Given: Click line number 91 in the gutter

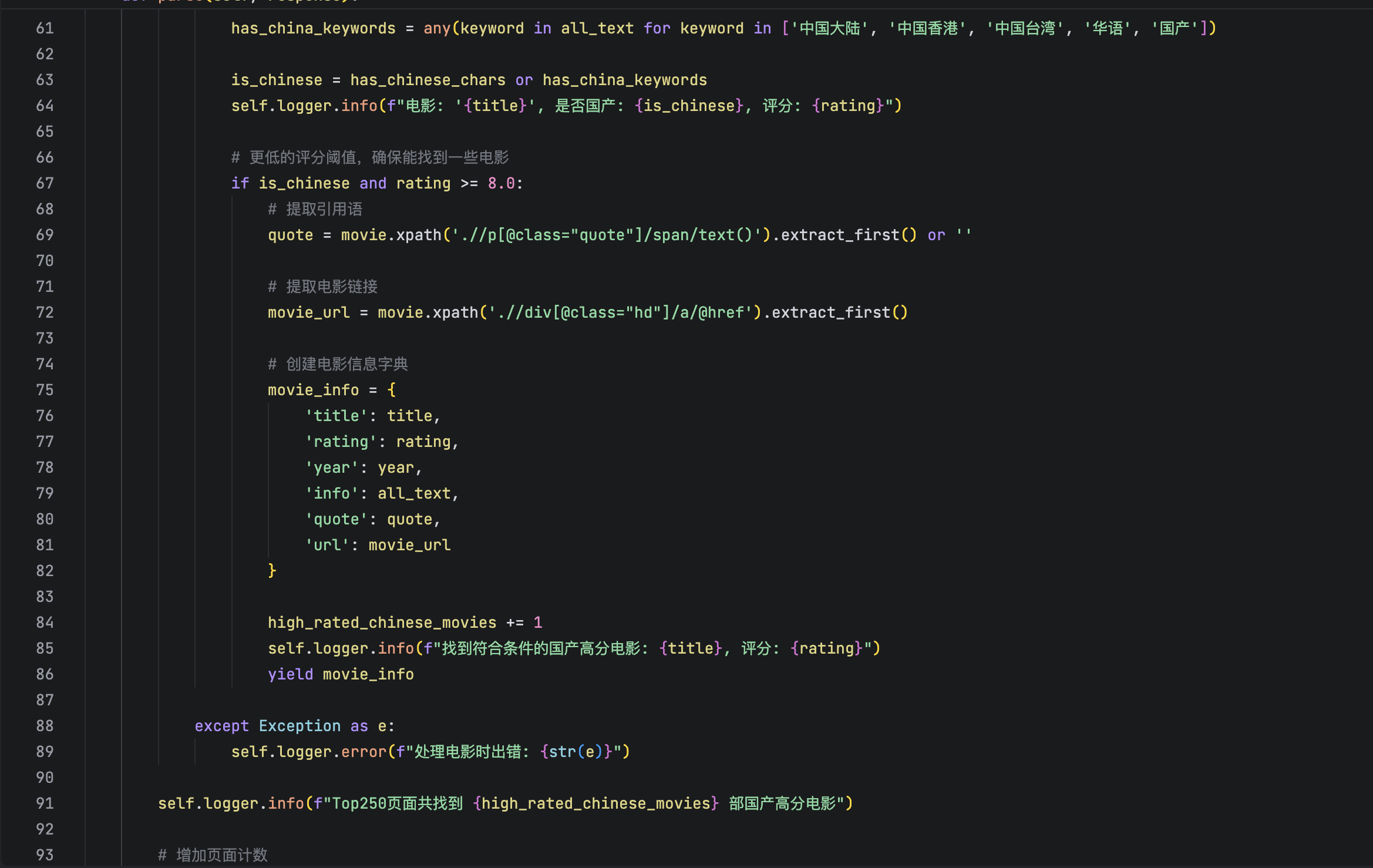Looking at the screenshot, I should pyautogui.click(x=45, y=803).
